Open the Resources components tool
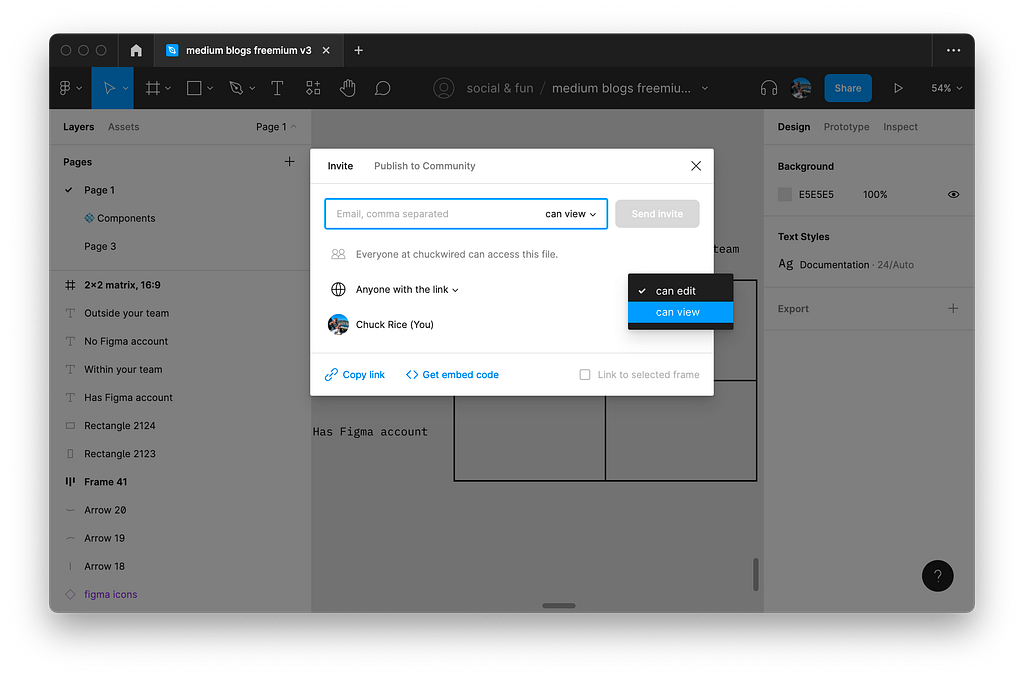Image resolution: width=1024 pixels, height=678 pixels. (313, 88)
